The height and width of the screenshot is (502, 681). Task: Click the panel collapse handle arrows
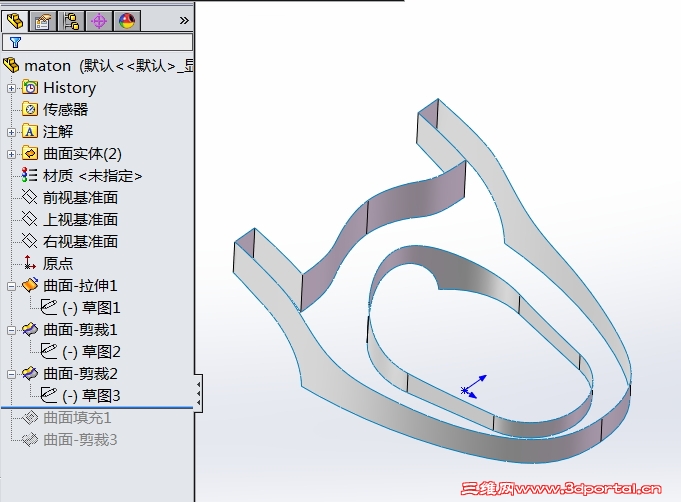pyautogui.click(x=198, y=393)
